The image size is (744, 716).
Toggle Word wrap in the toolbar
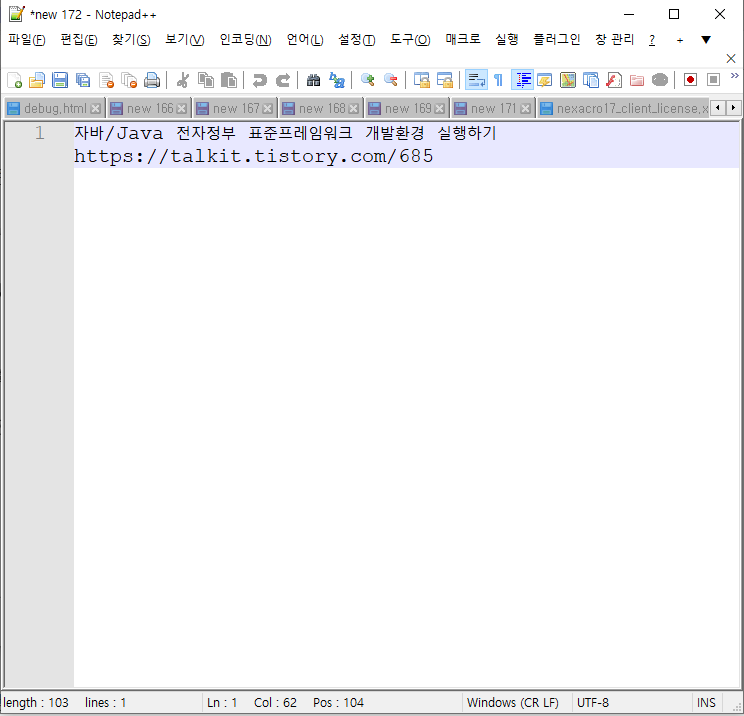[476, 80]
